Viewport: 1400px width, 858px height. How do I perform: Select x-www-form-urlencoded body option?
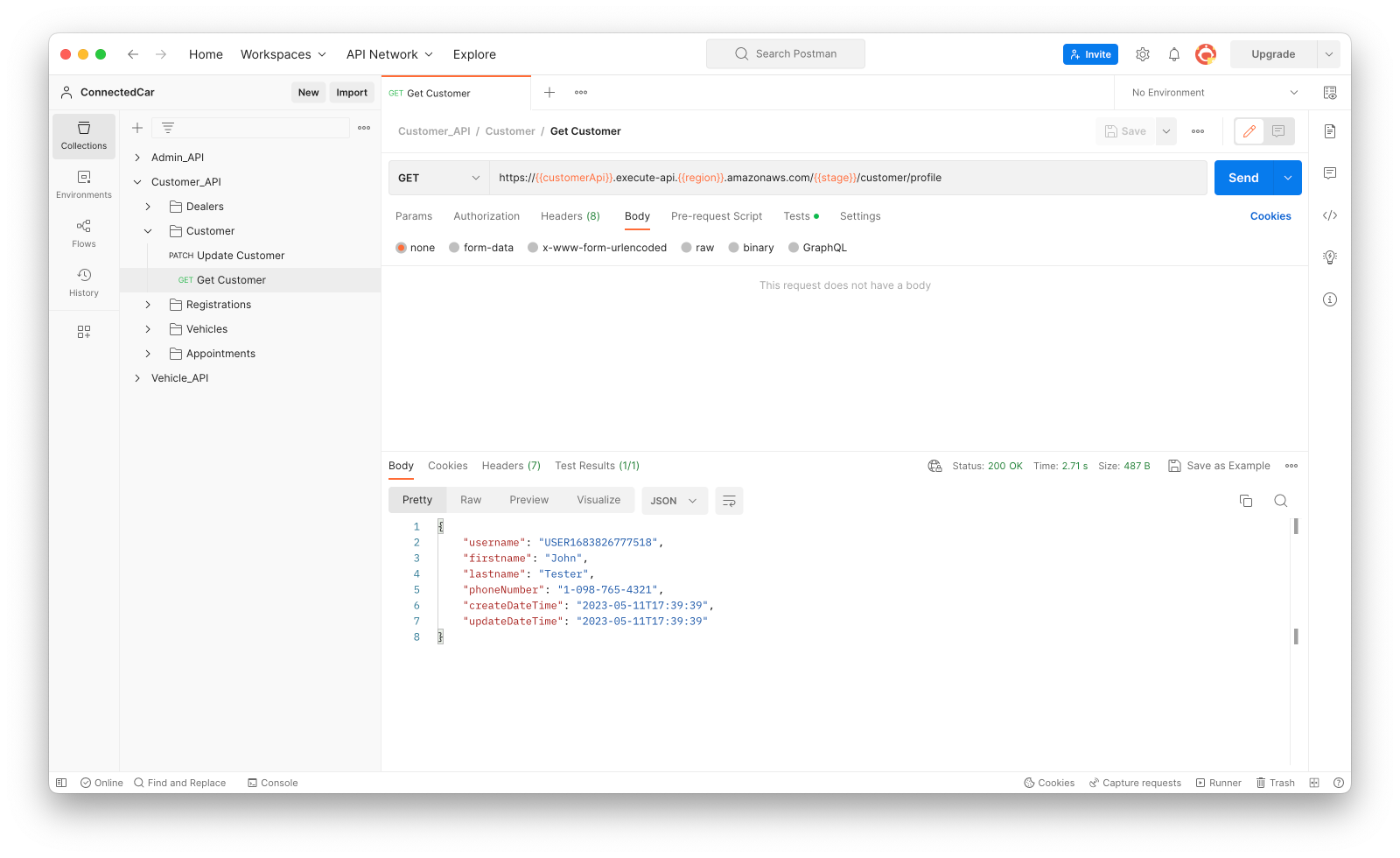click(x=598, y=248)
